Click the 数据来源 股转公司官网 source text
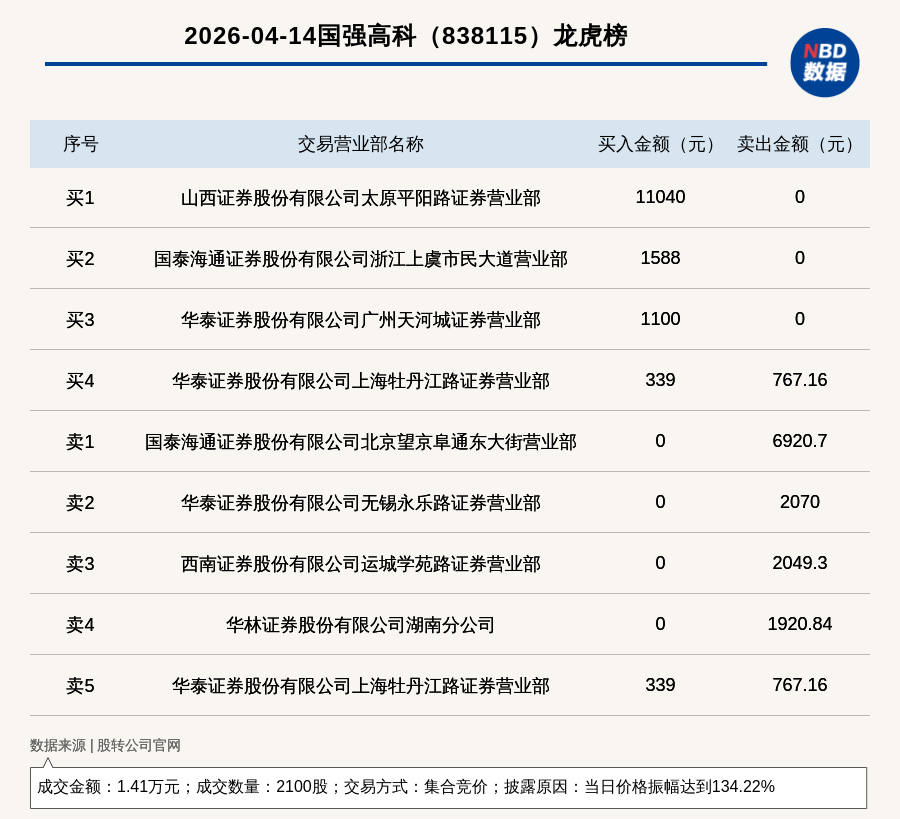Viewport: 900px width, 819px height. [x=105, y=745]
